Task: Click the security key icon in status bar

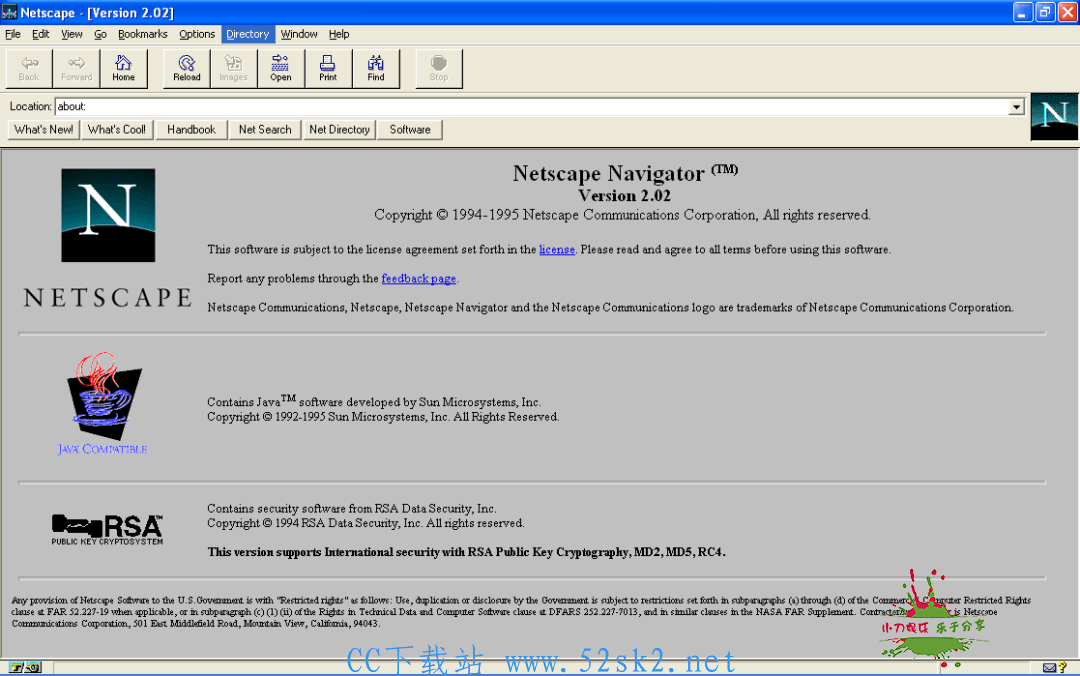Action: pyautogui.click(x=25, y=667)
